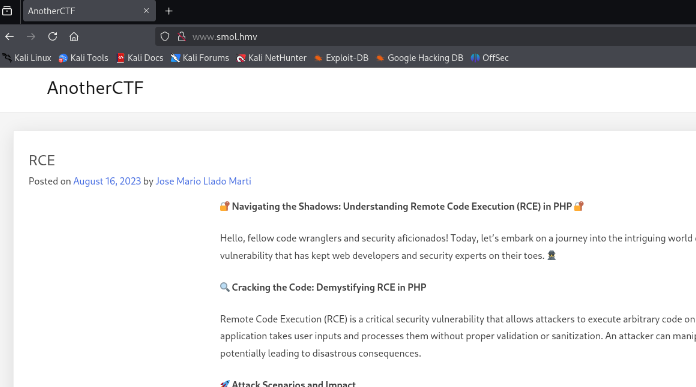The image size is (696, 387).
Task: Click the forward navigation arrow
Action: point(31,37)
